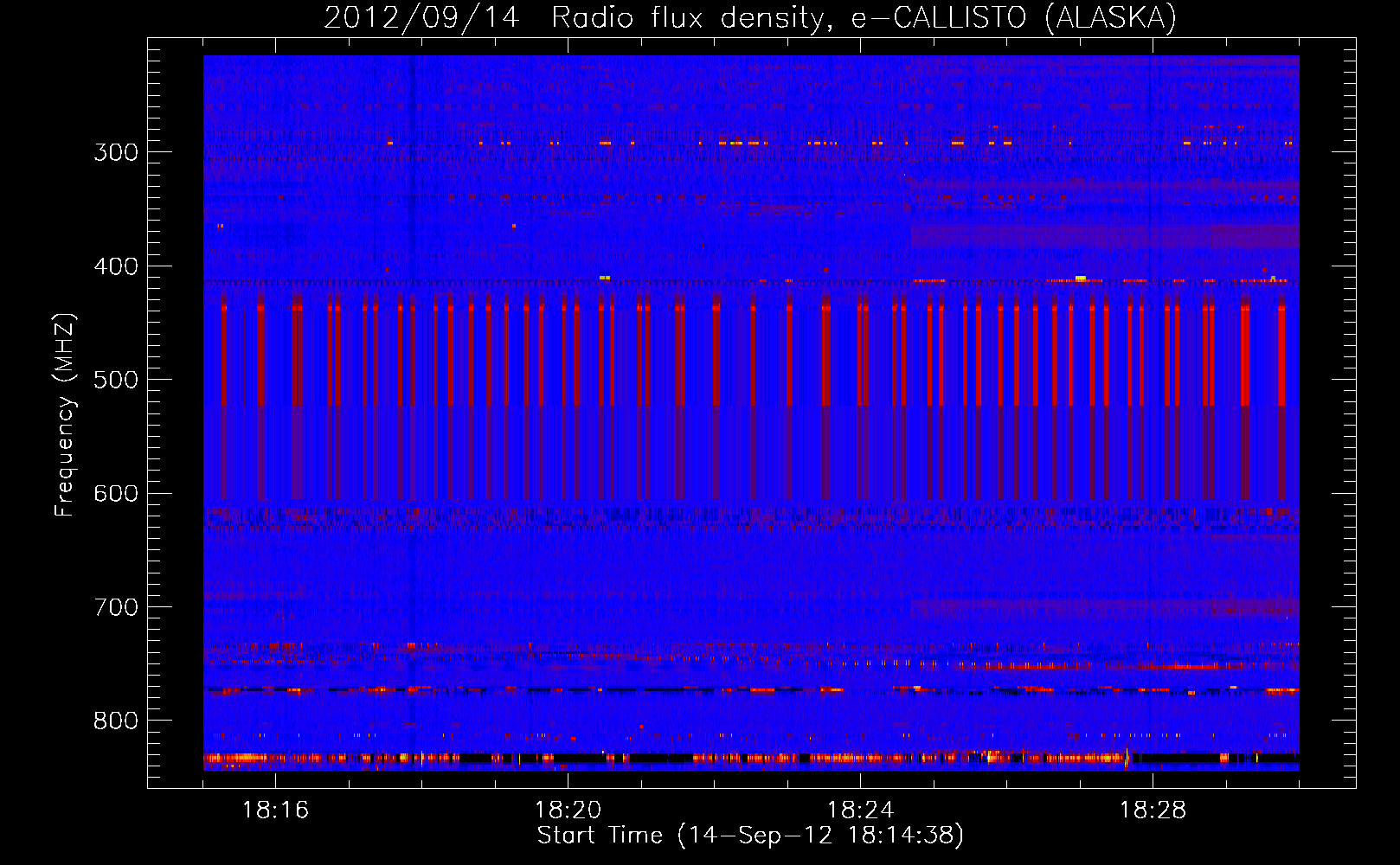Screen dimensions: 1400x865
Task: Click the 500 frequency tick label
Action: (x=116, y=380)
